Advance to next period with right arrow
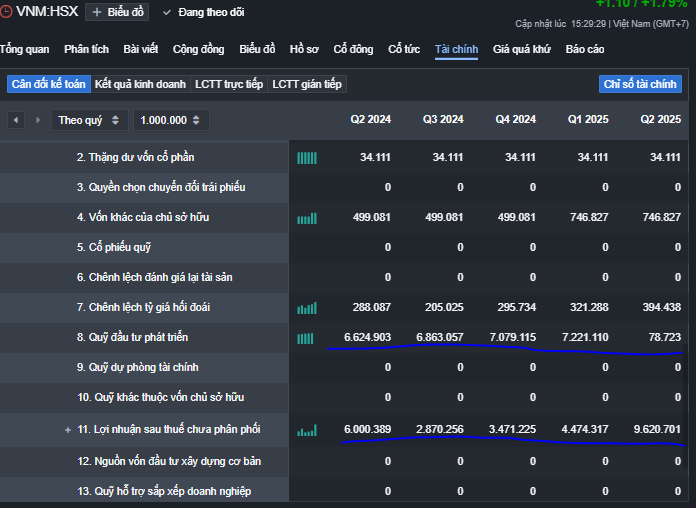The width and height of the screenshot is (696, 508). (x=38, y=120)
